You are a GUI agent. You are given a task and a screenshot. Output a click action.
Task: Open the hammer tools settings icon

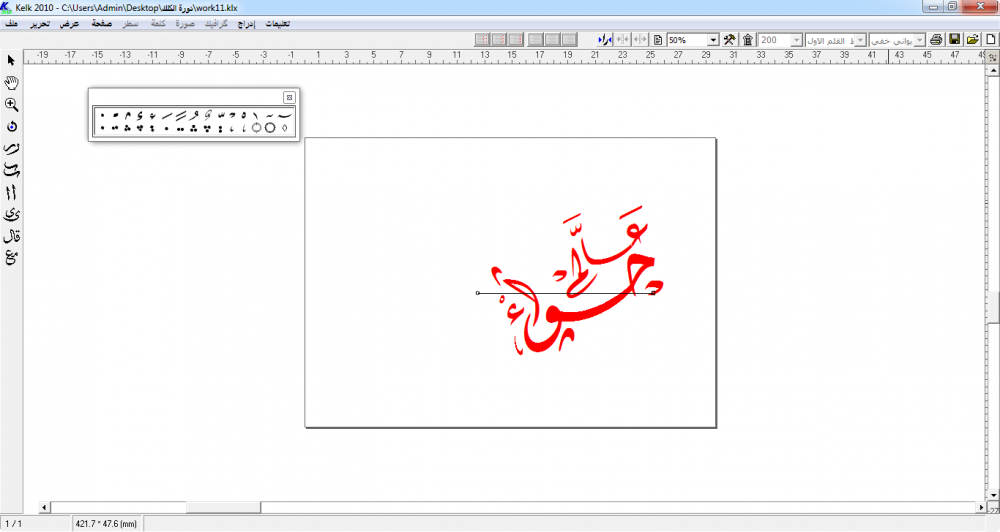730,39
